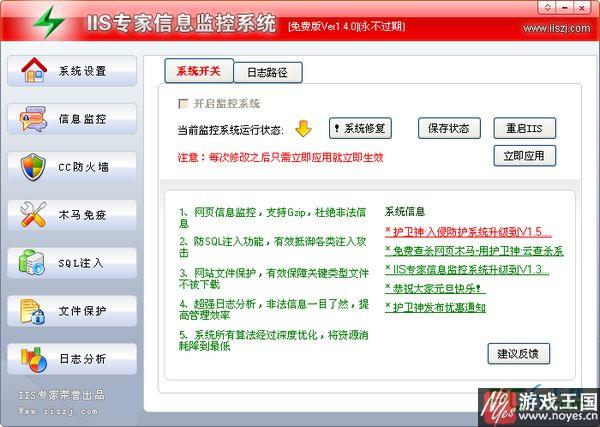The height and width of the screenshot is (427, 600).
Task: Switch to the 文件保护 section
Action: point(72,311)
